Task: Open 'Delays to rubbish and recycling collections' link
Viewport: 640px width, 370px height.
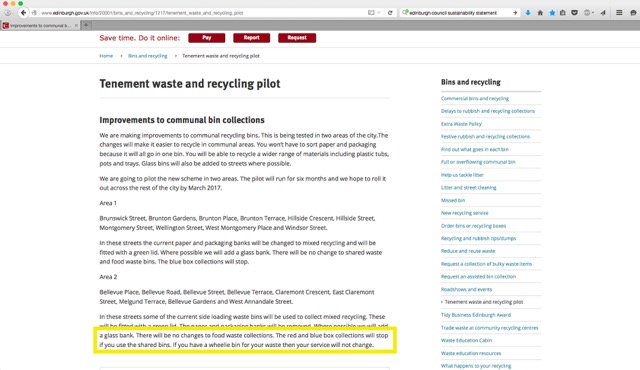Action: (x=488, y=111)
